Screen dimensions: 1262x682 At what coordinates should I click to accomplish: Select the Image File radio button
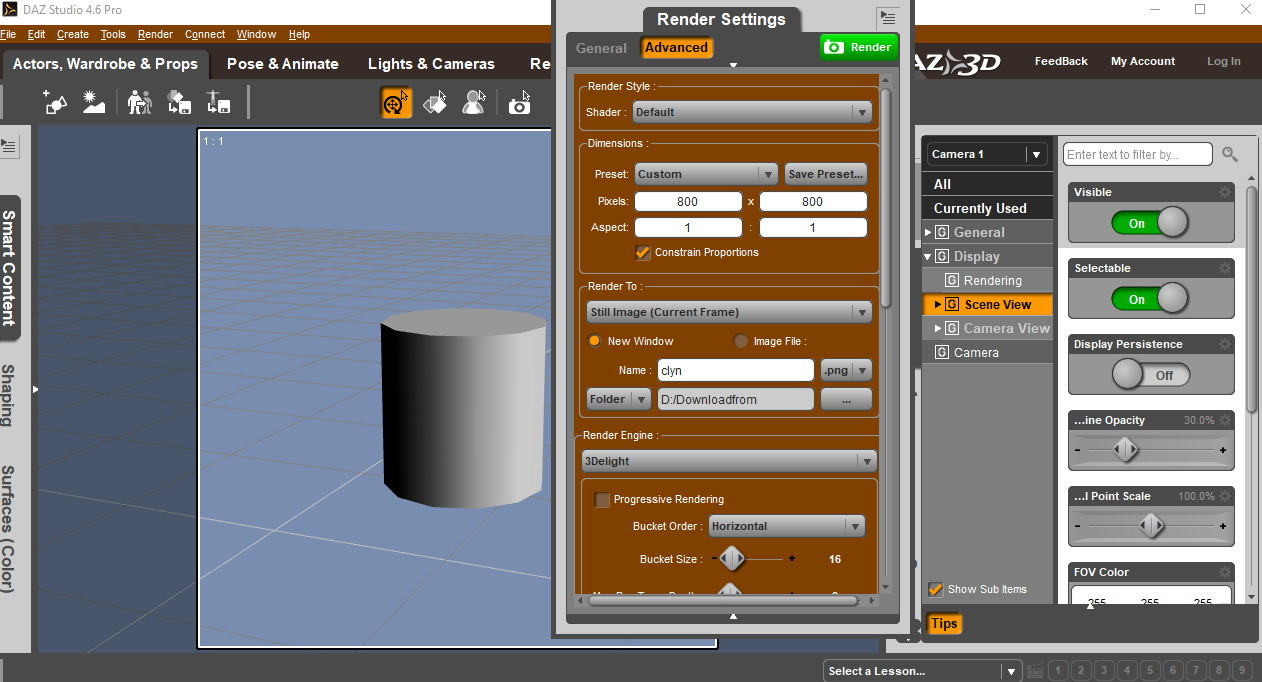point(741,341)
